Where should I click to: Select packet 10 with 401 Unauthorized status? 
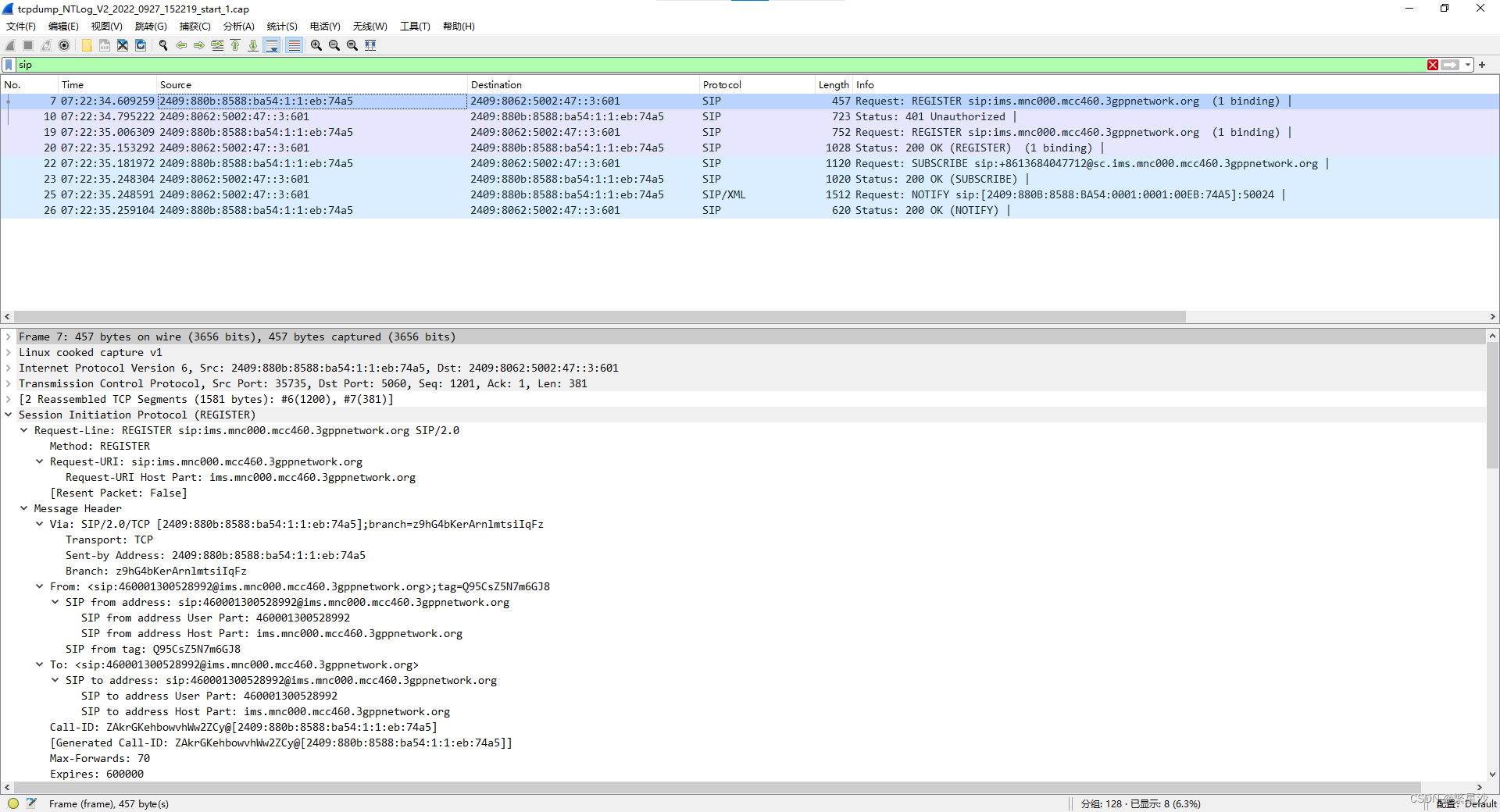point(748,116)
